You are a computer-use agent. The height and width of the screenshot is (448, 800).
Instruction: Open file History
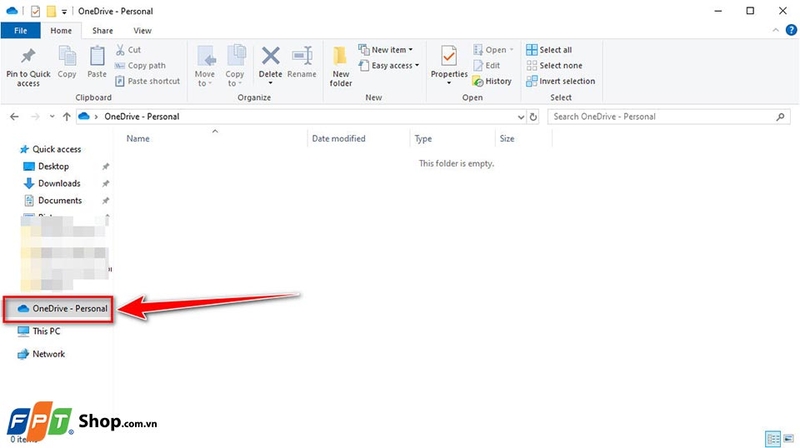coord(492,81)
